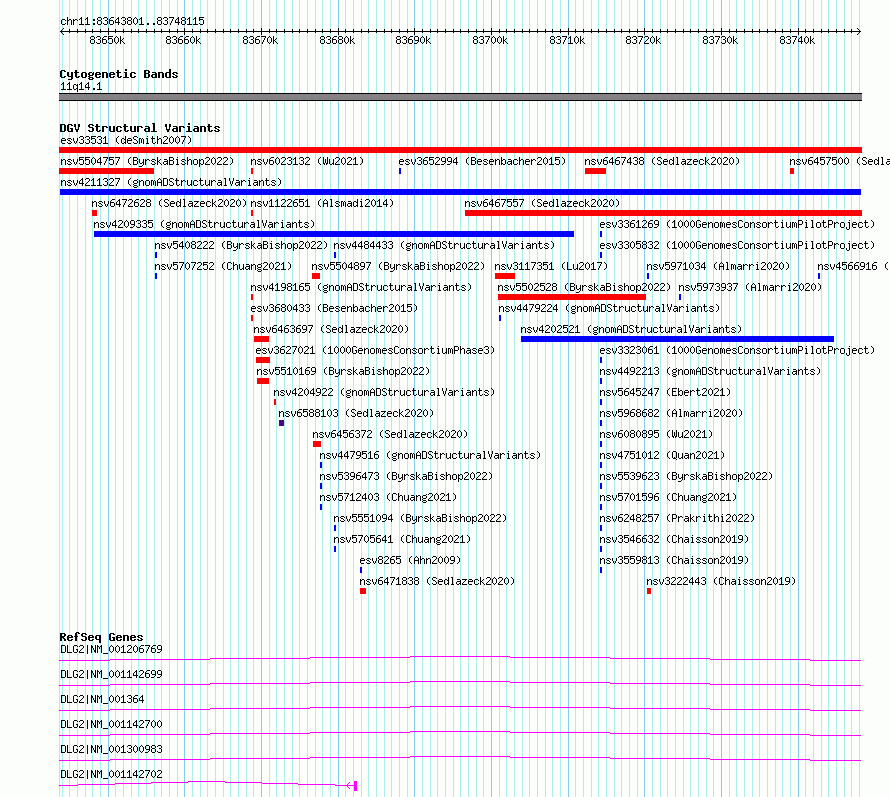Open nsv4209335 (gnomADStructuralVariants) variant
The width and height of the screenshot is (890, 797).
(x=204, y=224)
